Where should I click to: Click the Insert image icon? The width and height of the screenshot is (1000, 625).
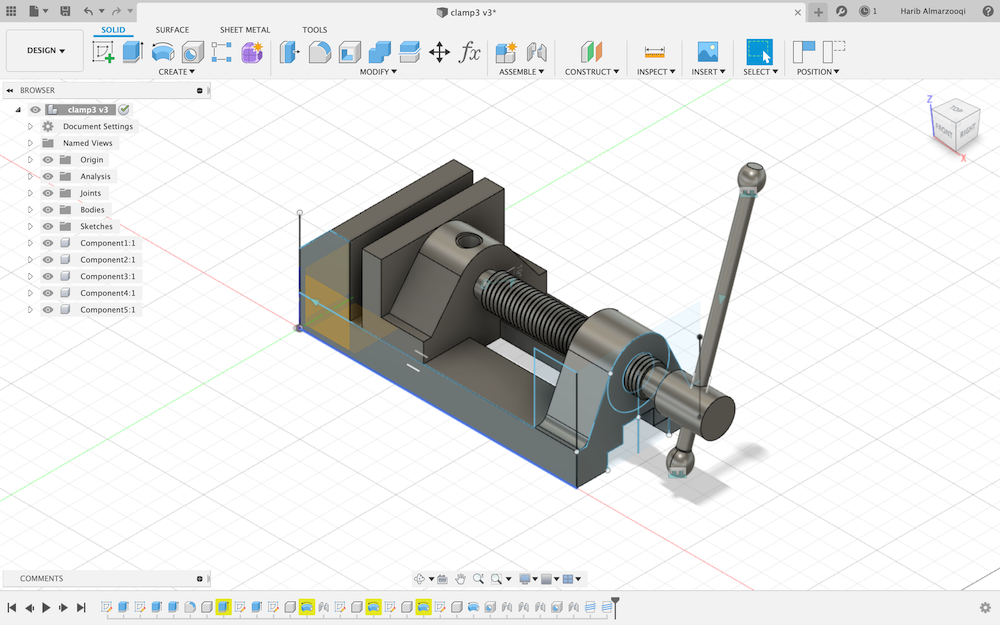click(708, 52)
